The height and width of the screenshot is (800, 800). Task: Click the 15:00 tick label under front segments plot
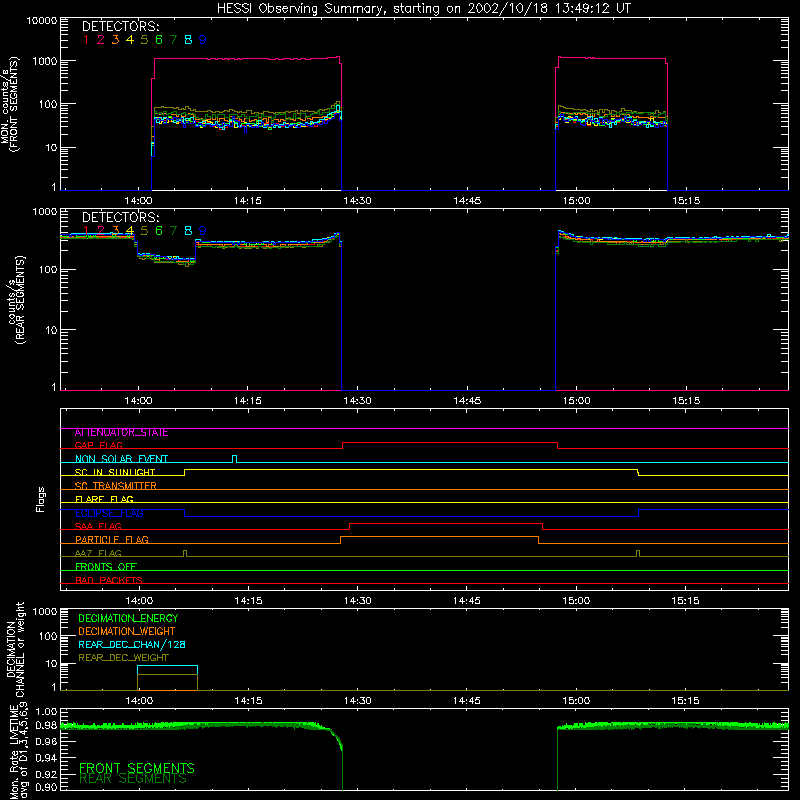pos(577,201)
